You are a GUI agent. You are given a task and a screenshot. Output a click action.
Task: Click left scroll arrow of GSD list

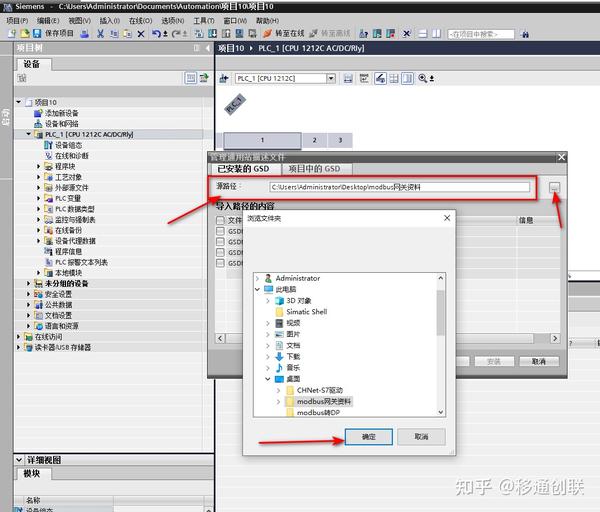pos(220,338)
